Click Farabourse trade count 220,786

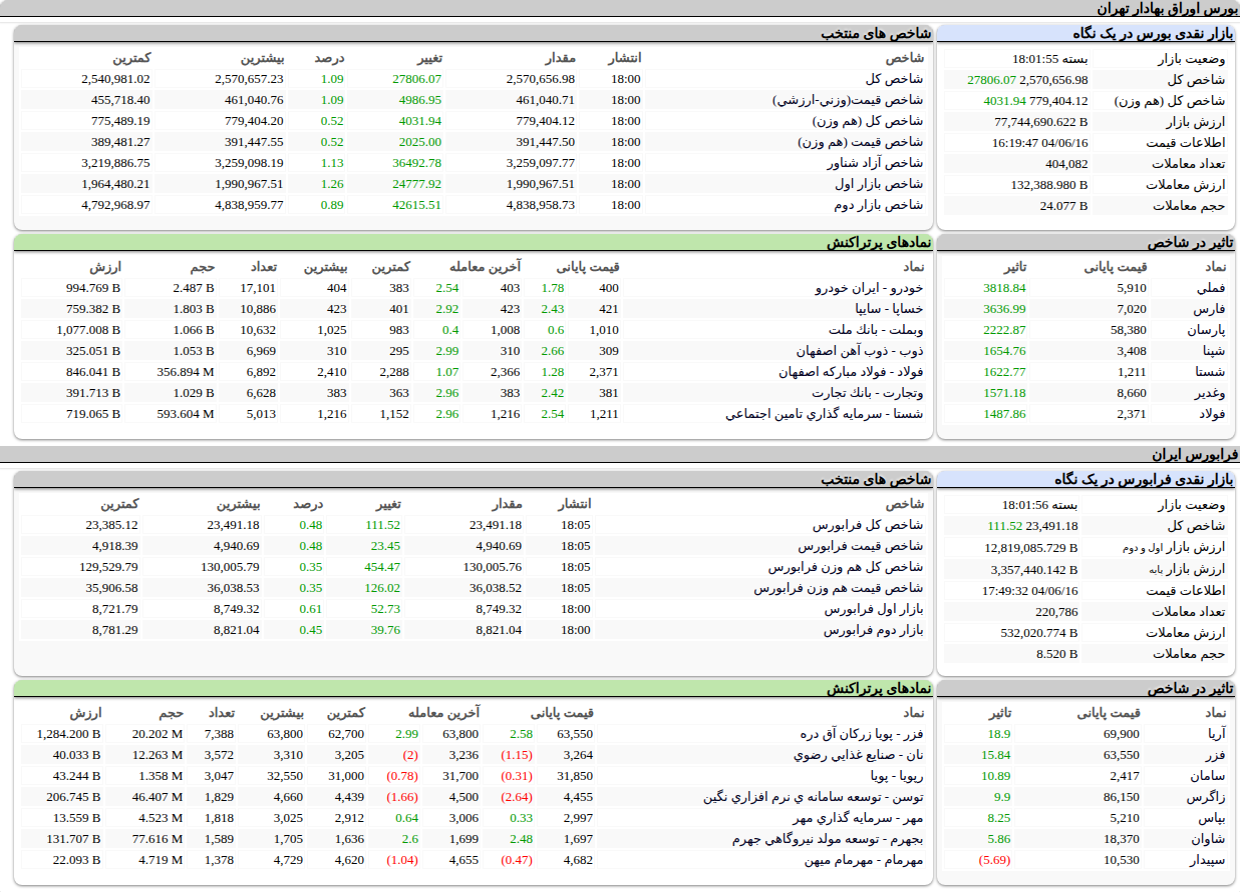[x=1056, y=611]
